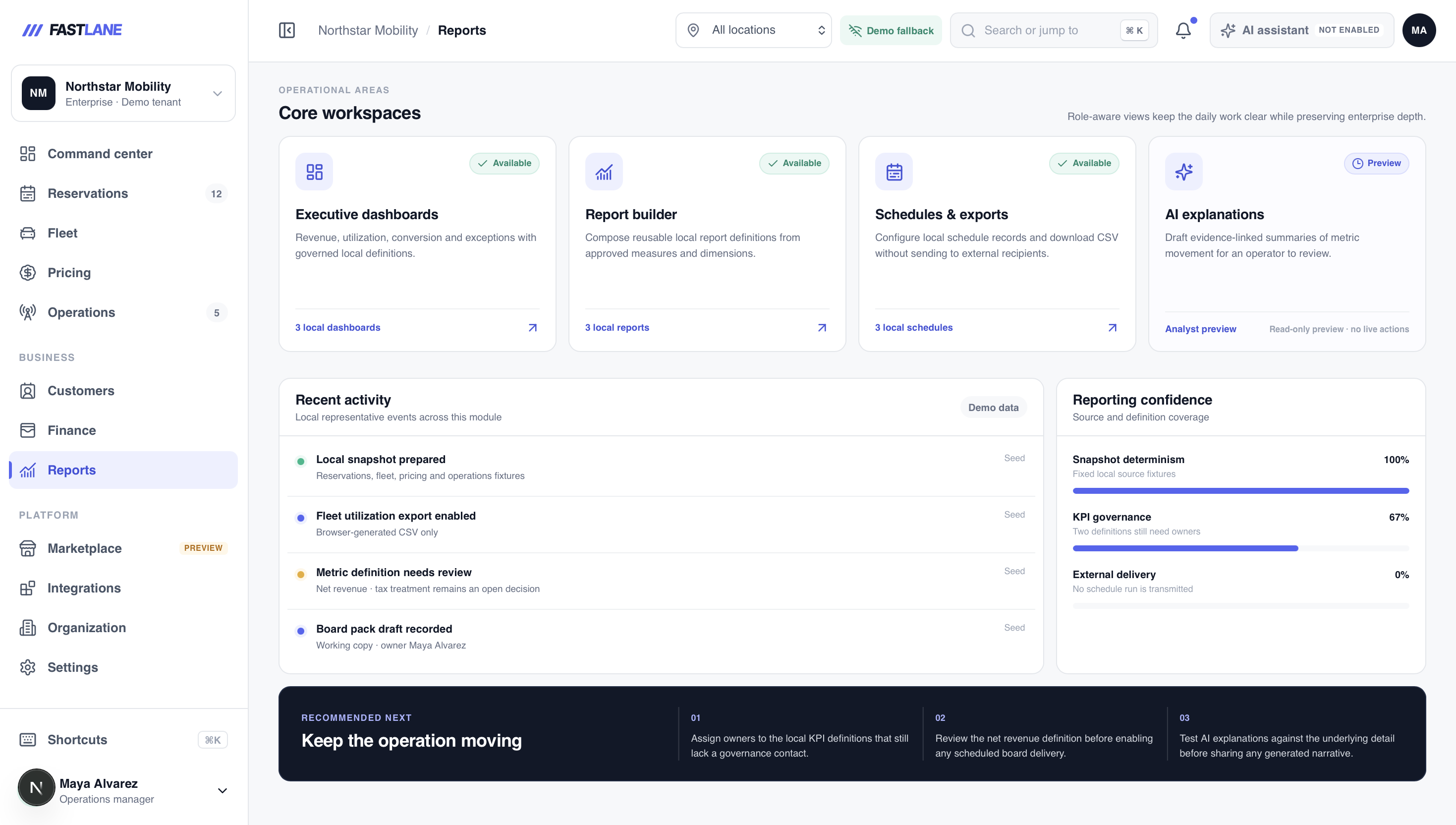Click the External delivery progress bar

(1240, 606)
